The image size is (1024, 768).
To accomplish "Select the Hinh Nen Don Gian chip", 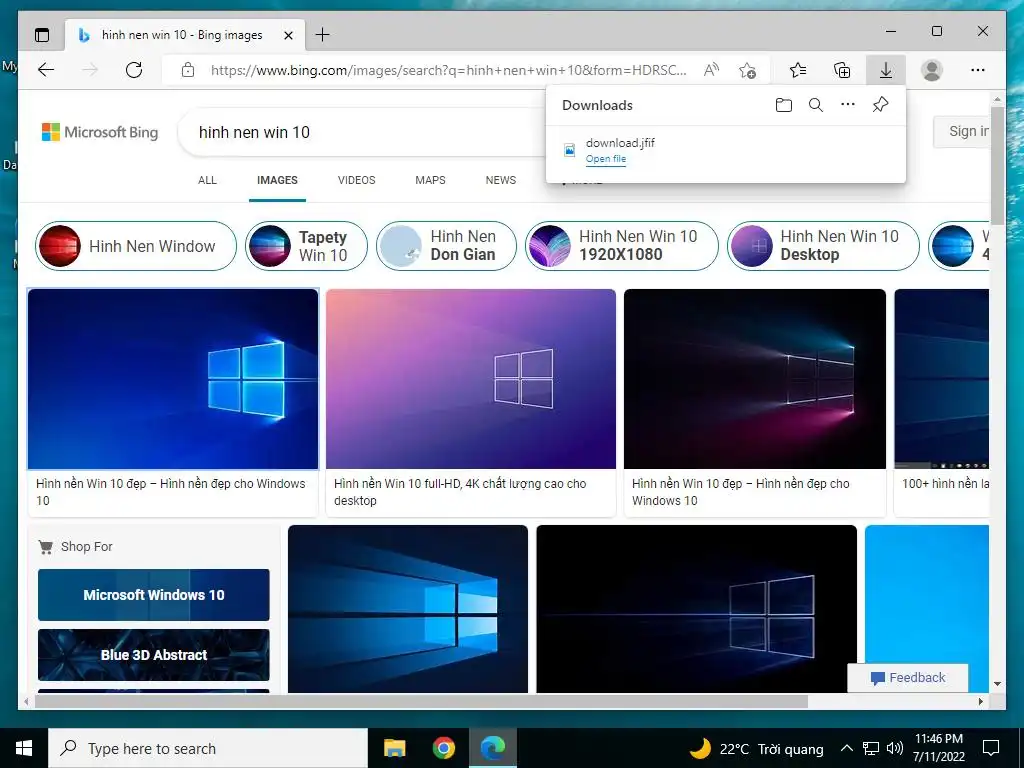I will (446, 246).
